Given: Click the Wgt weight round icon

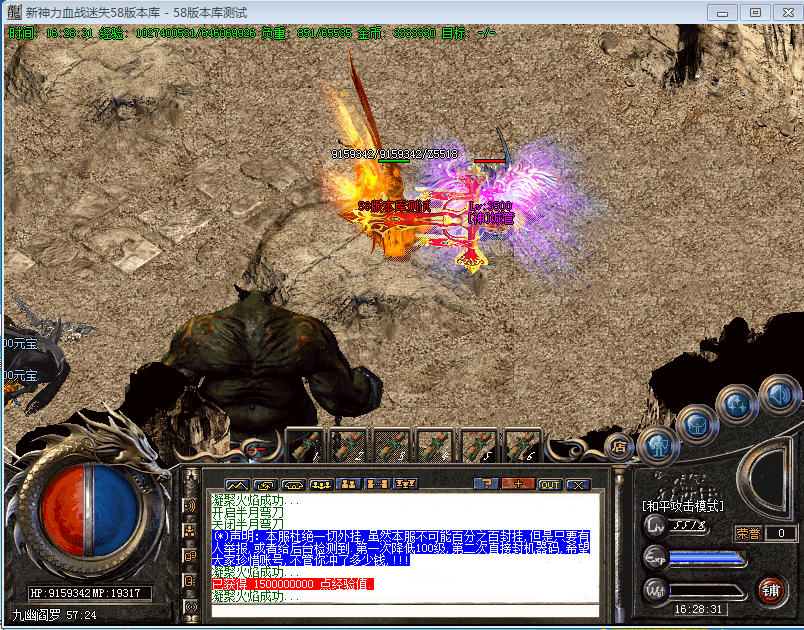Looking at the screenshot, I should pyautogui.click(x=655, y=590).
